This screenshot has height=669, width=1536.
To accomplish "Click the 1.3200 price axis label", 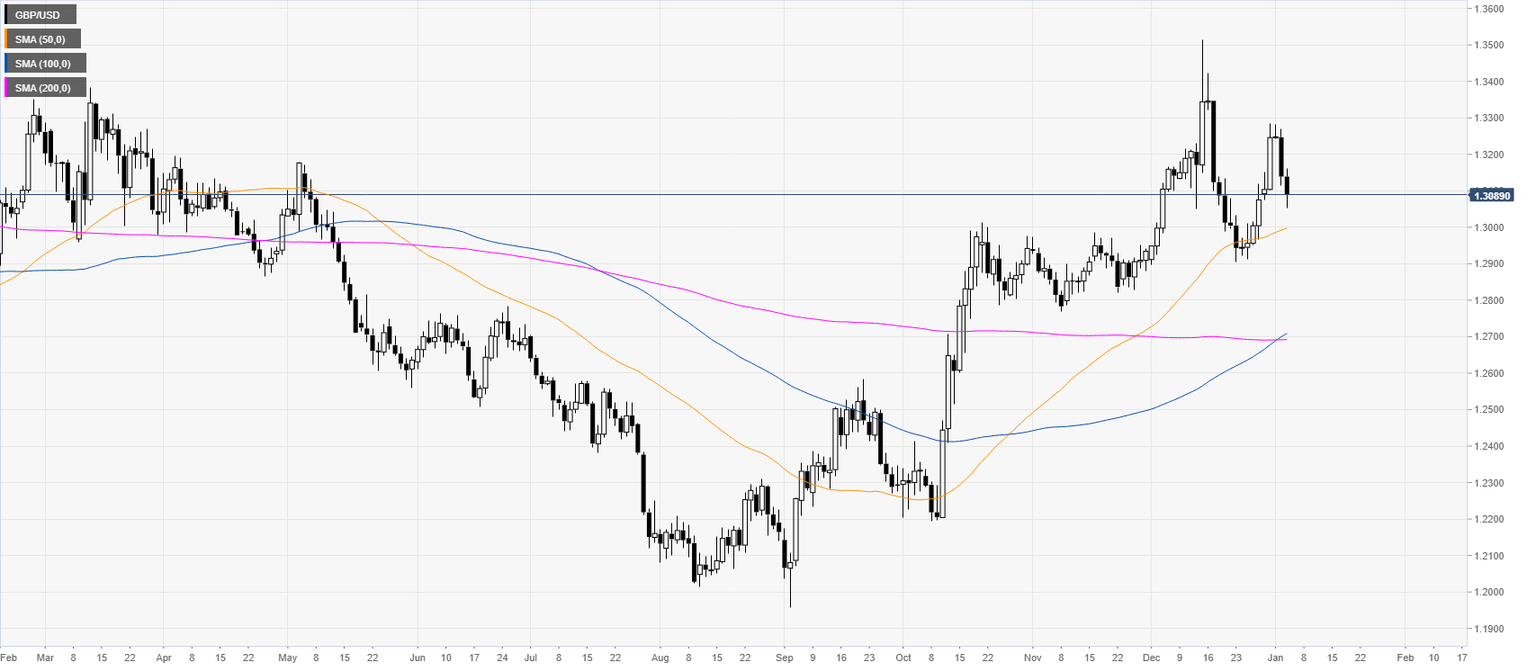I will pyautogui.click(x=1490, y=155).
